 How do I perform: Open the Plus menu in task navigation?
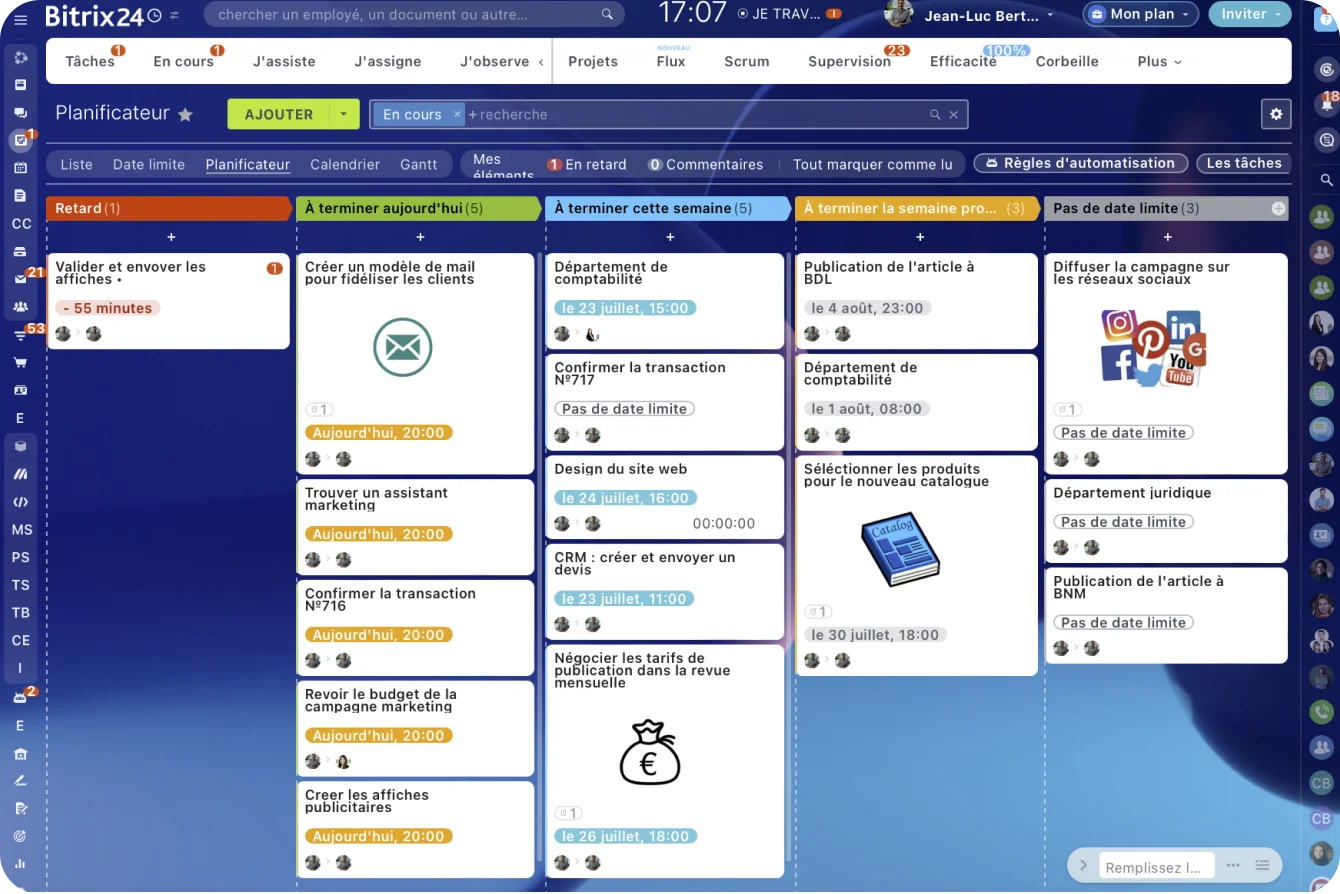point(1159,61)
